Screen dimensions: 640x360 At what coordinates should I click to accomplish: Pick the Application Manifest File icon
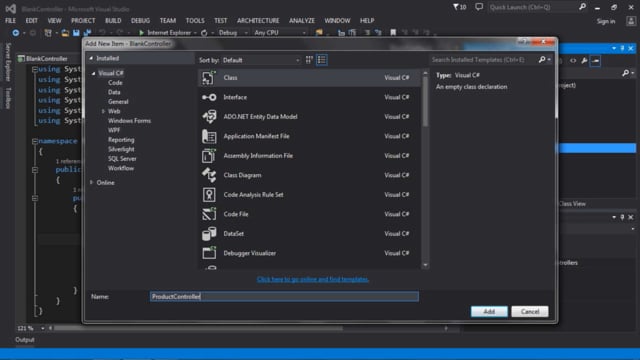tap(209, 136)
